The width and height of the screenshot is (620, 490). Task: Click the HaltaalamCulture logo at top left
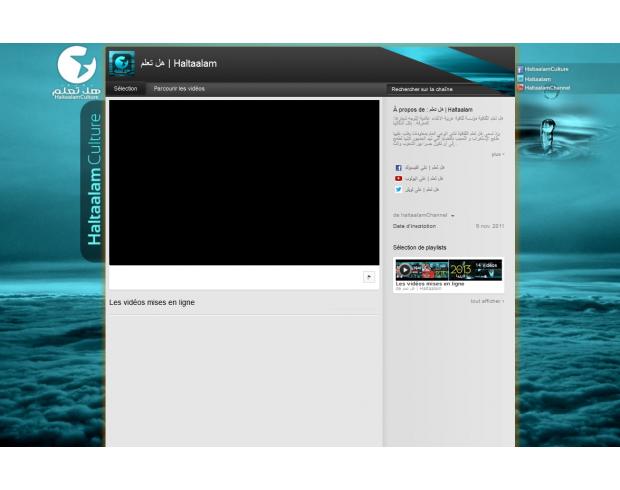click(76, 72)
